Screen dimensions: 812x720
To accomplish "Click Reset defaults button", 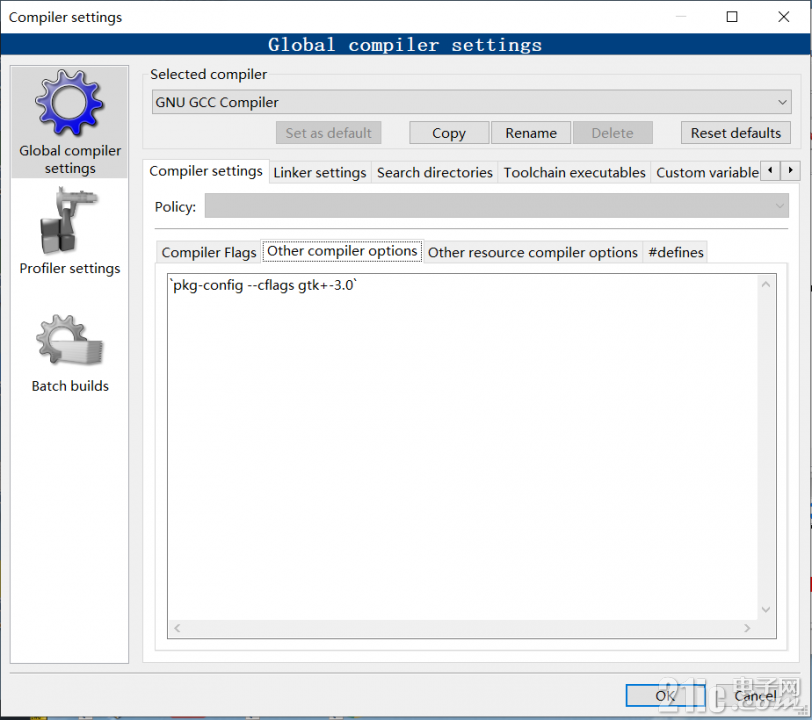I will point(735,133).
